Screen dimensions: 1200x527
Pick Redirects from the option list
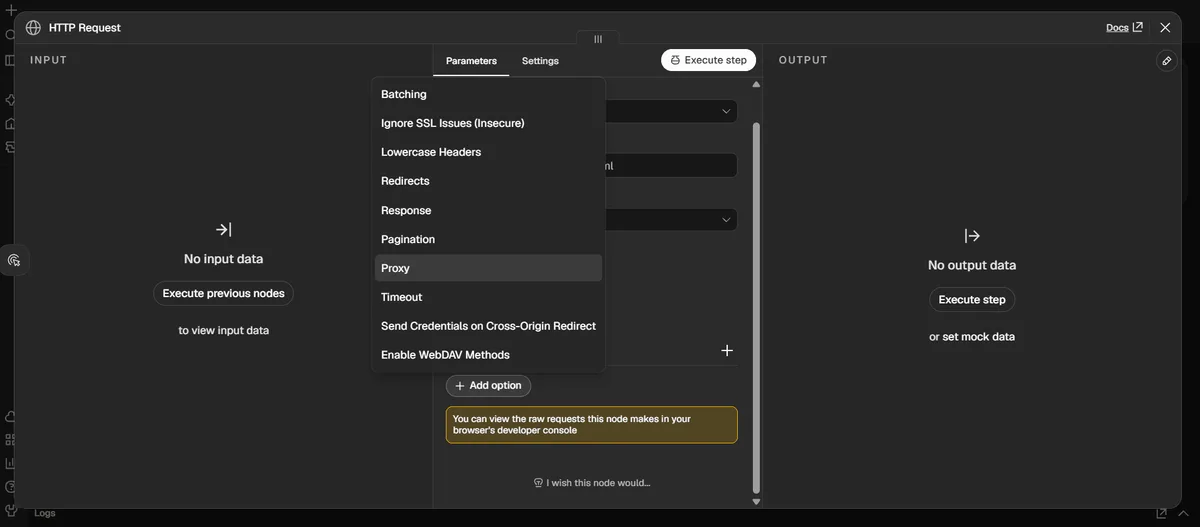[x=488, y=181]
